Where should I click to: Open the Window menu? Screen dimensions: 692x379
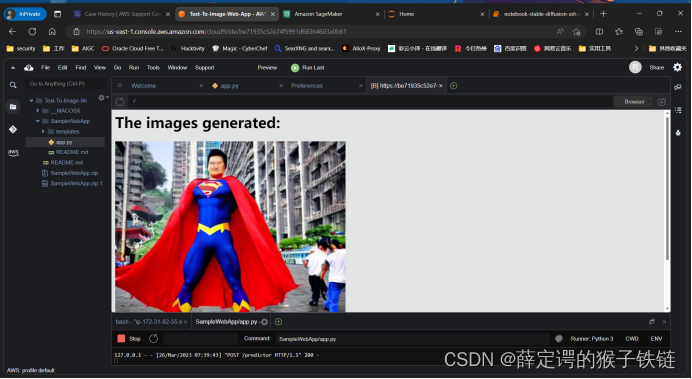[177, 68]
